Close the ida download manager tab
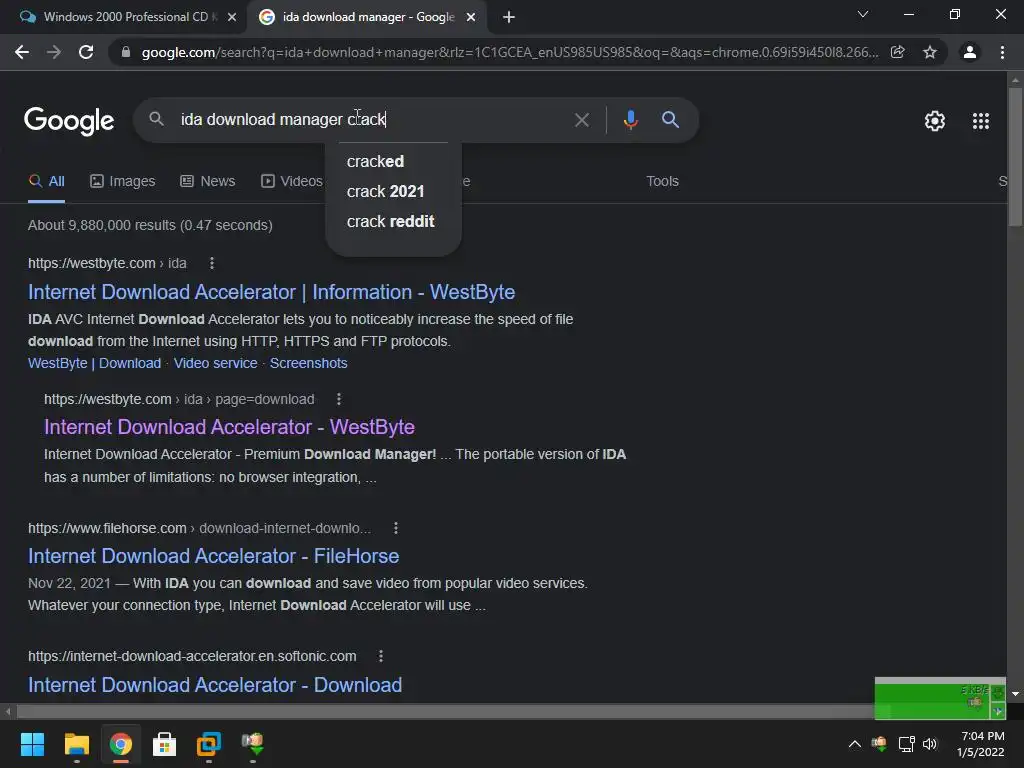The image size is (1024, 768). coord(471,18)
